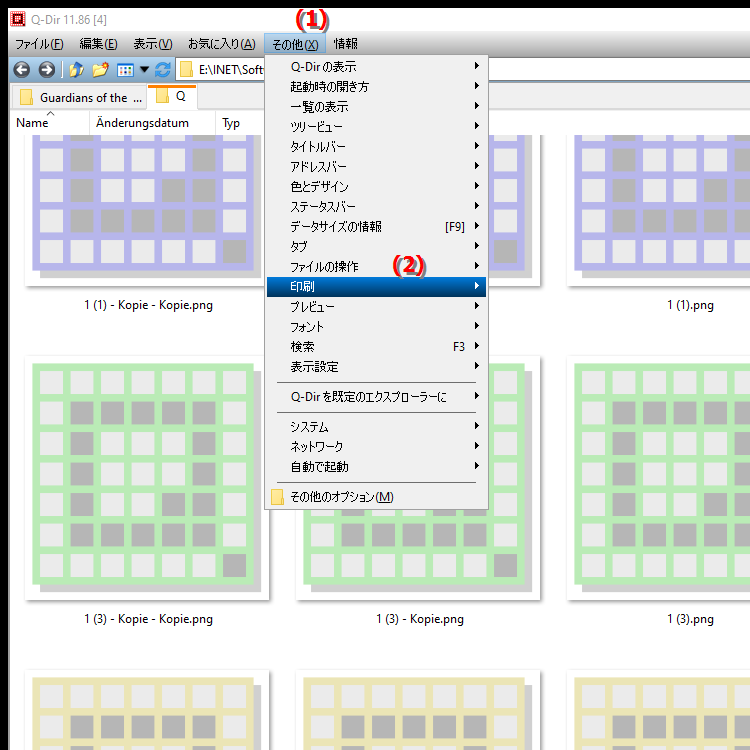Choose the ネットワーク menu entry

point(376,446)
